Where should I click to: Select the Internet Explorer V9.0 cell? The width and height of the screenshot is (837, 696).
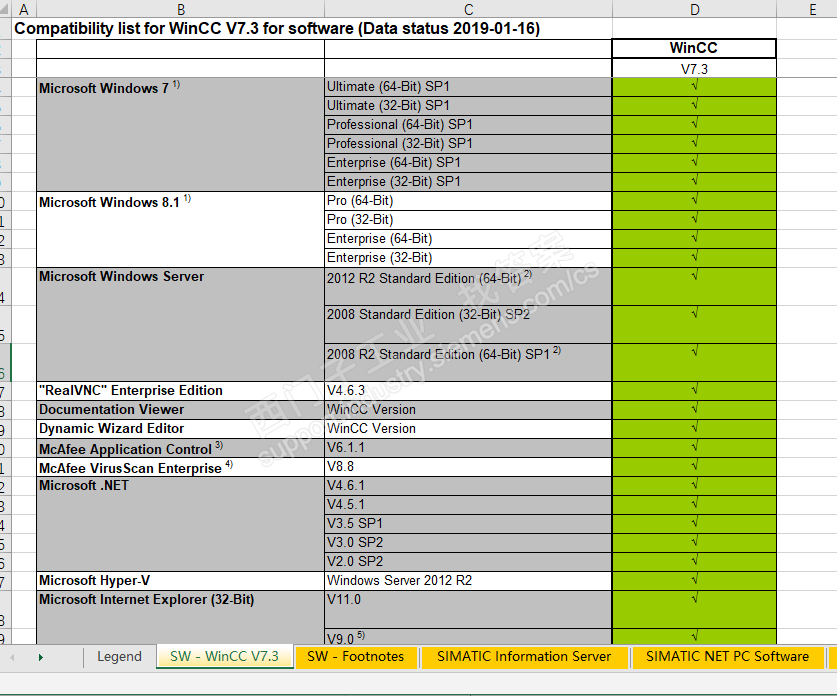click(468, 636)
